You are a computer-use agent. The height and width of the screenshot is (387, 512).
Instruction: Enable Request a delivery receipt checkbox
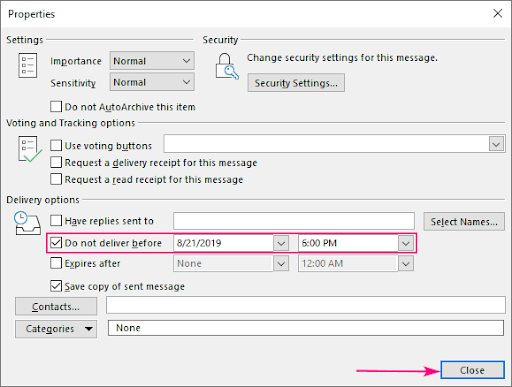click(x=56, y=162)
